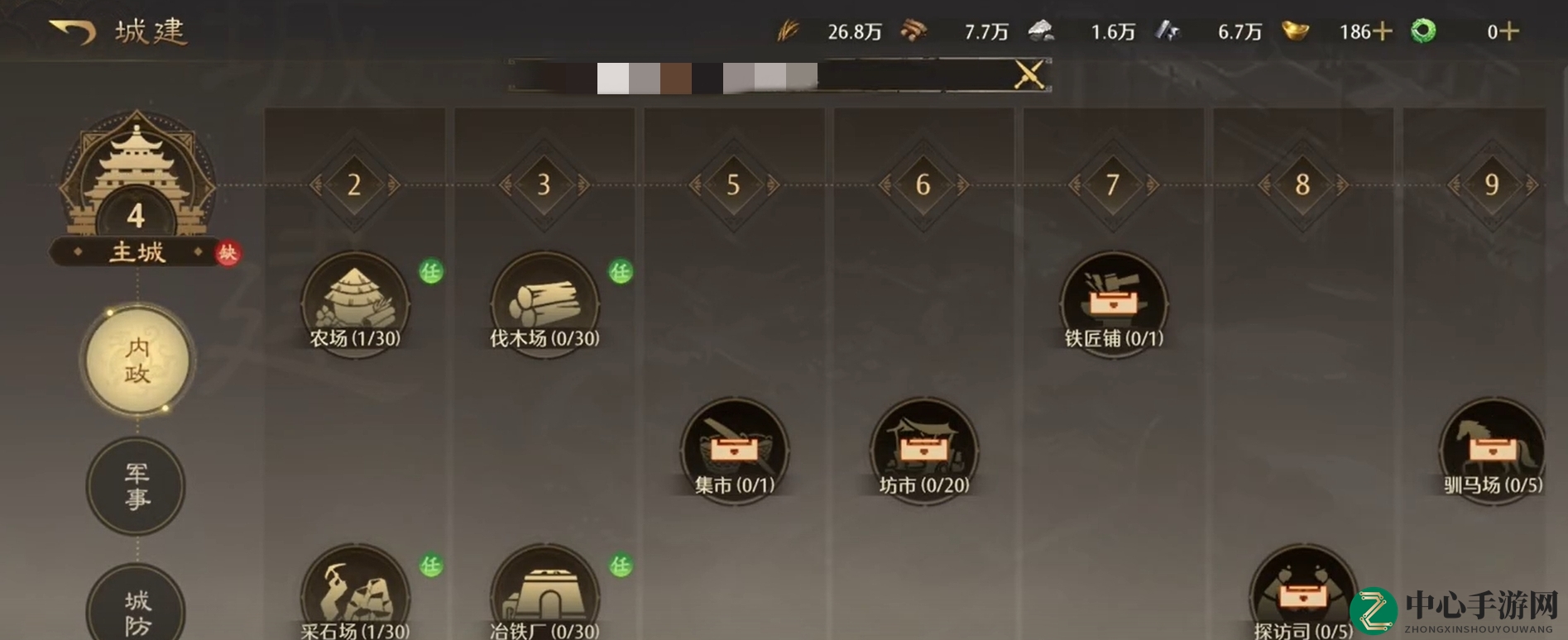Open the 采石场 quarry building
This screenshot has width=1568, height=640.
click(355, 593)
